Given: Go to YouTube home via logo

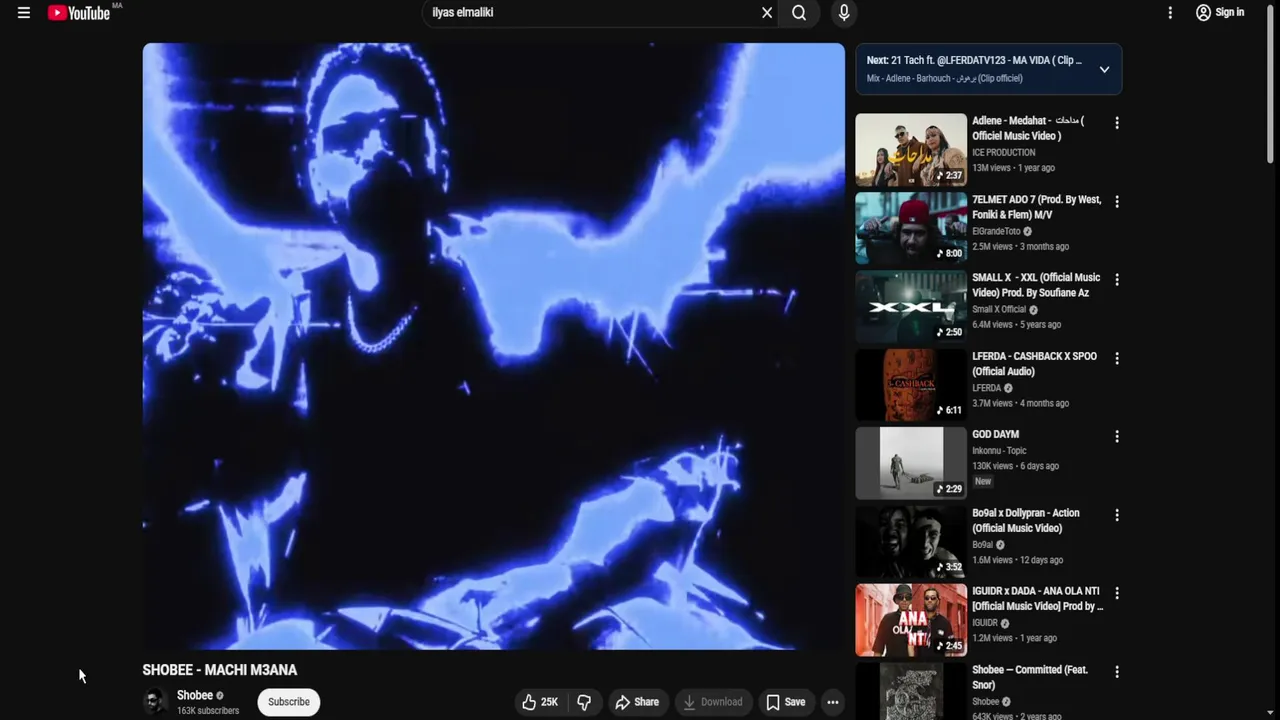Looking at the screenshot, I should click(x=79, y=13).
